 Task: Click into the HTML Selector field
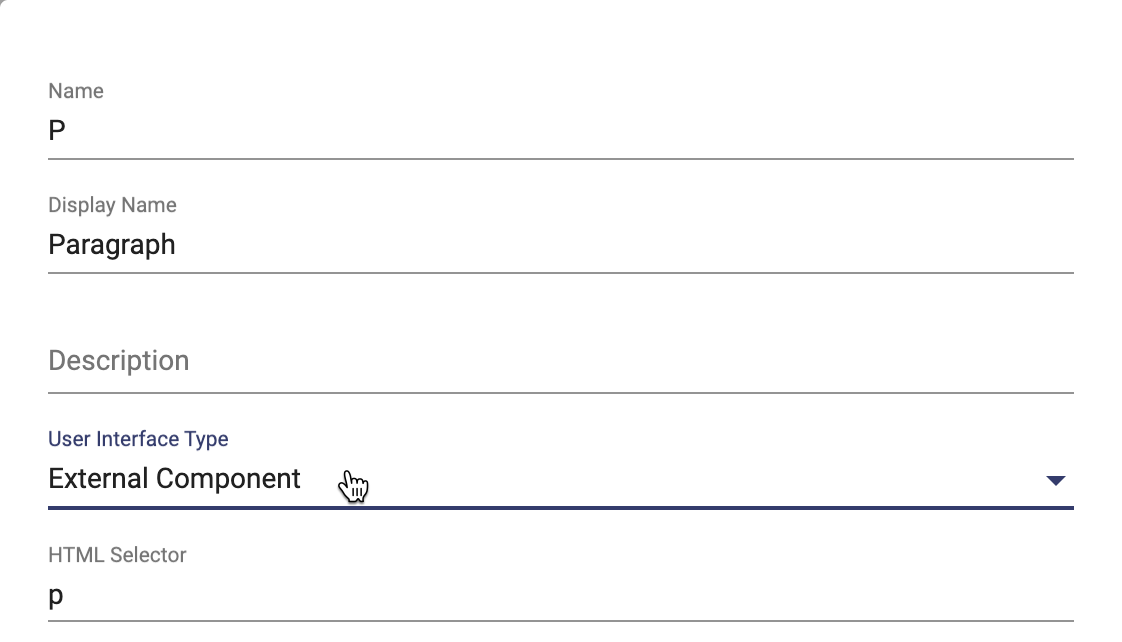(x=560, y=595)
